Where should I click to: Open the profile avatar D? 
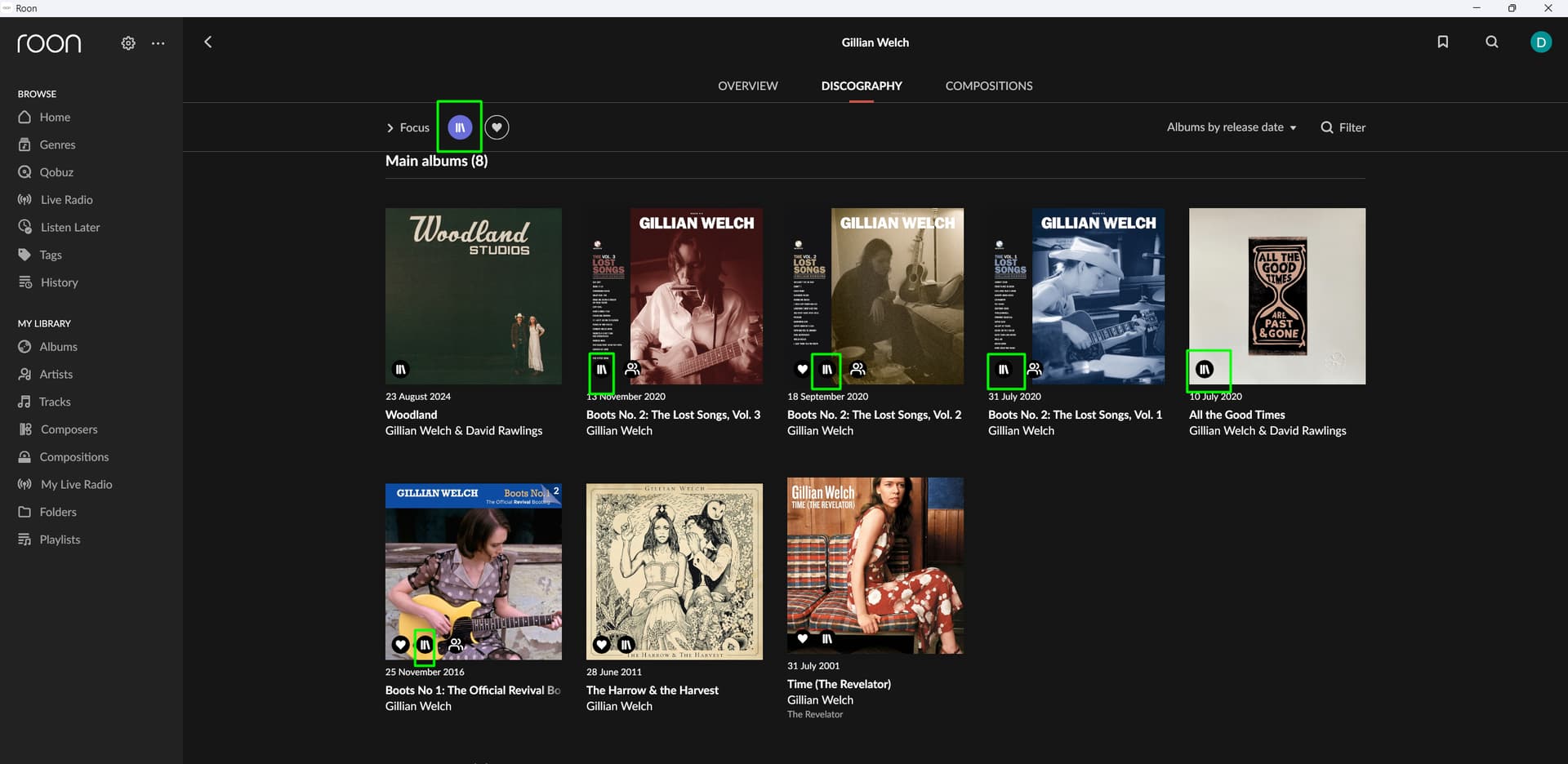point(1541,42)
